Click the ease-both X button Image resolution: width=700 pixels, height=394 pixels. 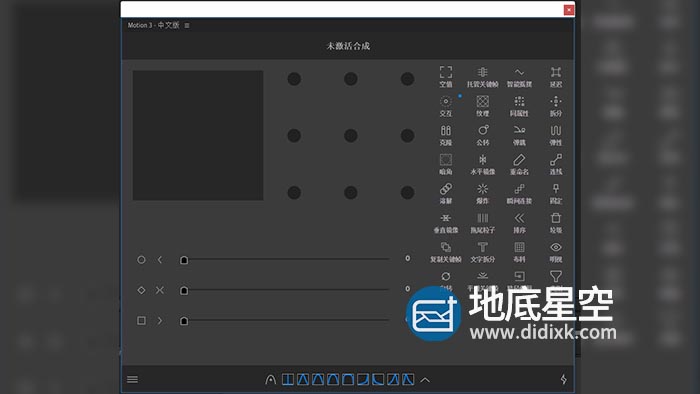pyautogui.click(x=160, y=290)
